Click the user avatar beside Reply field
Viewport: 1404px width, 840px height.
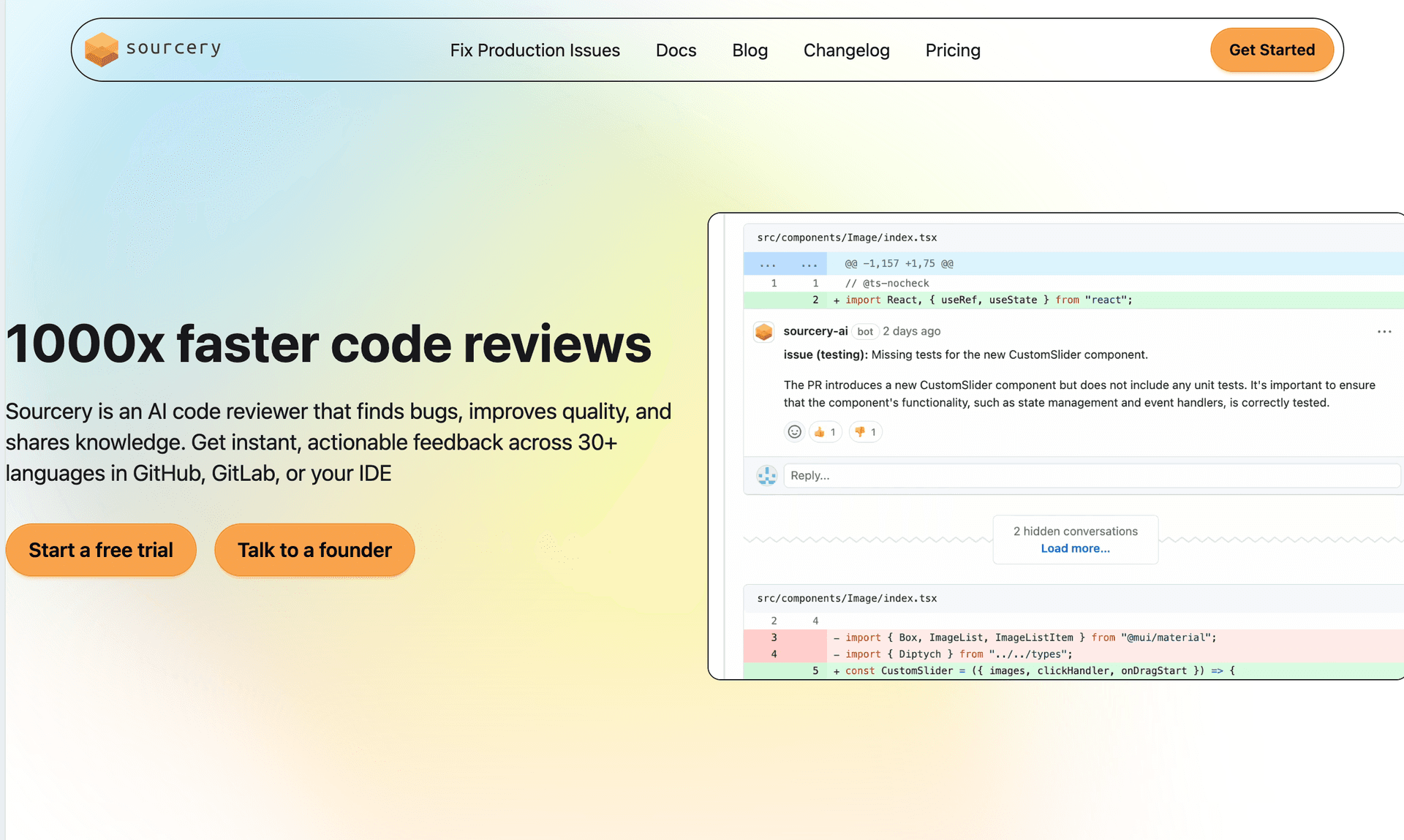coord(766,475)
